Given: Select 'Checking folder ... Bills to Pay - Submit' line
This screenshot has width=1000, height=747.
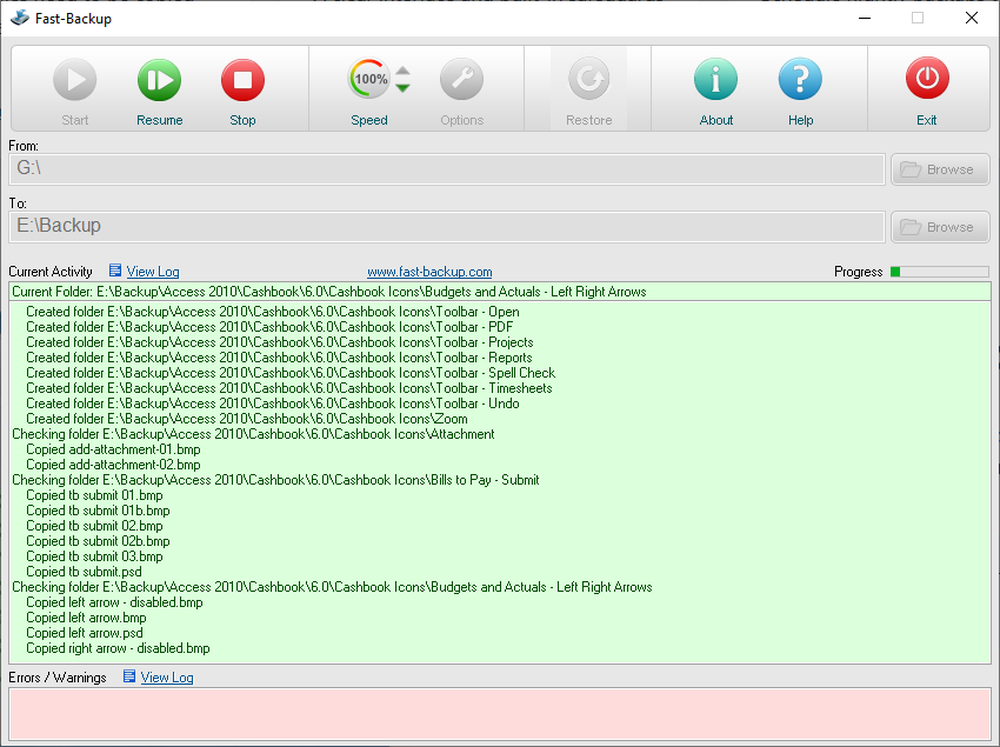Looking at the screenshot, I should pyautogui.click(x=276, y=480).
